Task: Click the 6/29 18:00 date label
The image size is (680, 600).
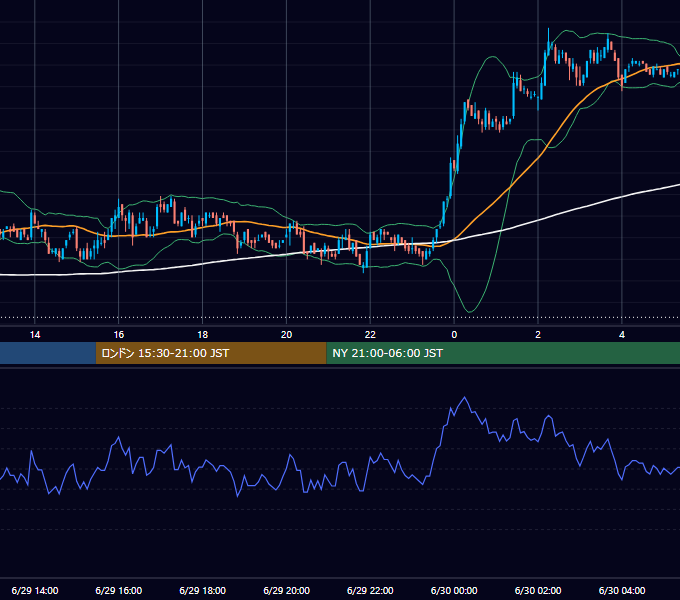Action: pos(203,590)
